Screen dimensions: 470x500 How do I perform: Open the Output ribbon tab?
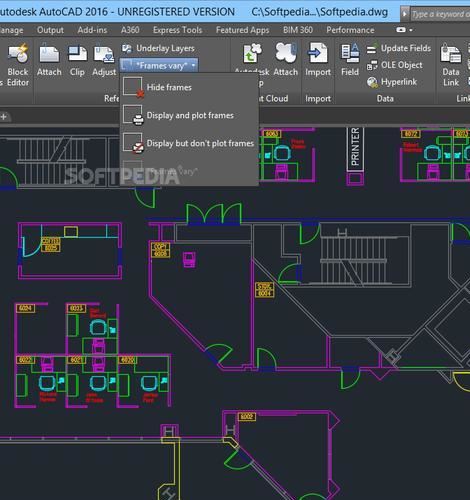coord(50,30)
